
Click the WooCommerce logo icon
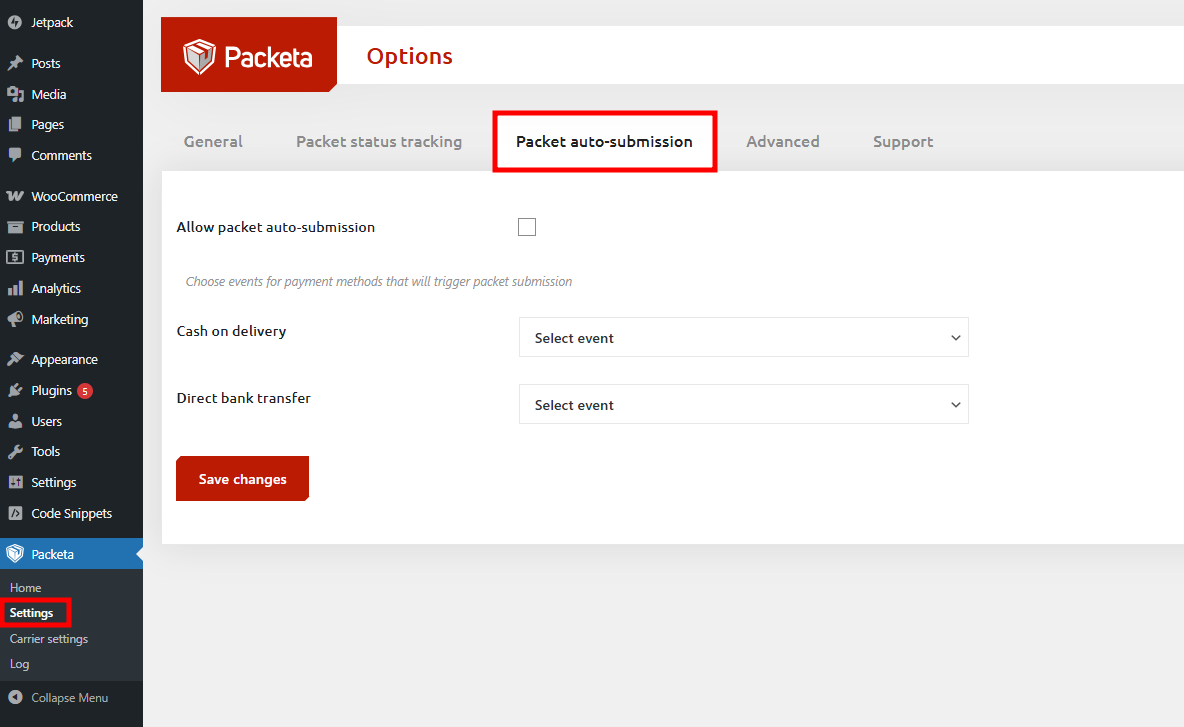click(15, 196)
